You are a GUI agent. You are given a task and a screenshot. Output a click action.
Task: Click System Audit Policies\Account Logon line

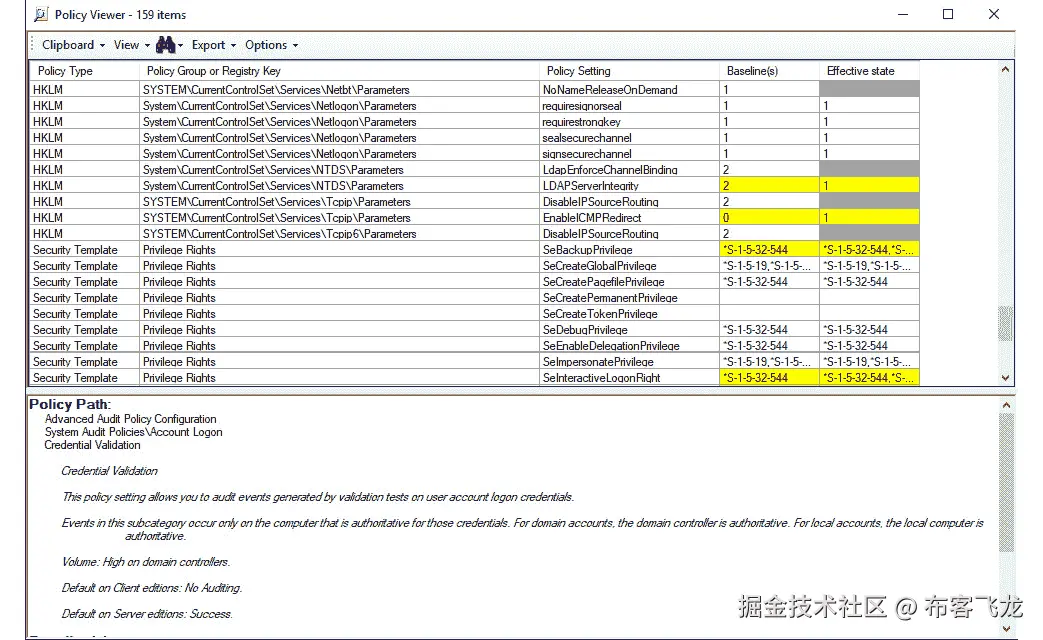pos(134,432)
